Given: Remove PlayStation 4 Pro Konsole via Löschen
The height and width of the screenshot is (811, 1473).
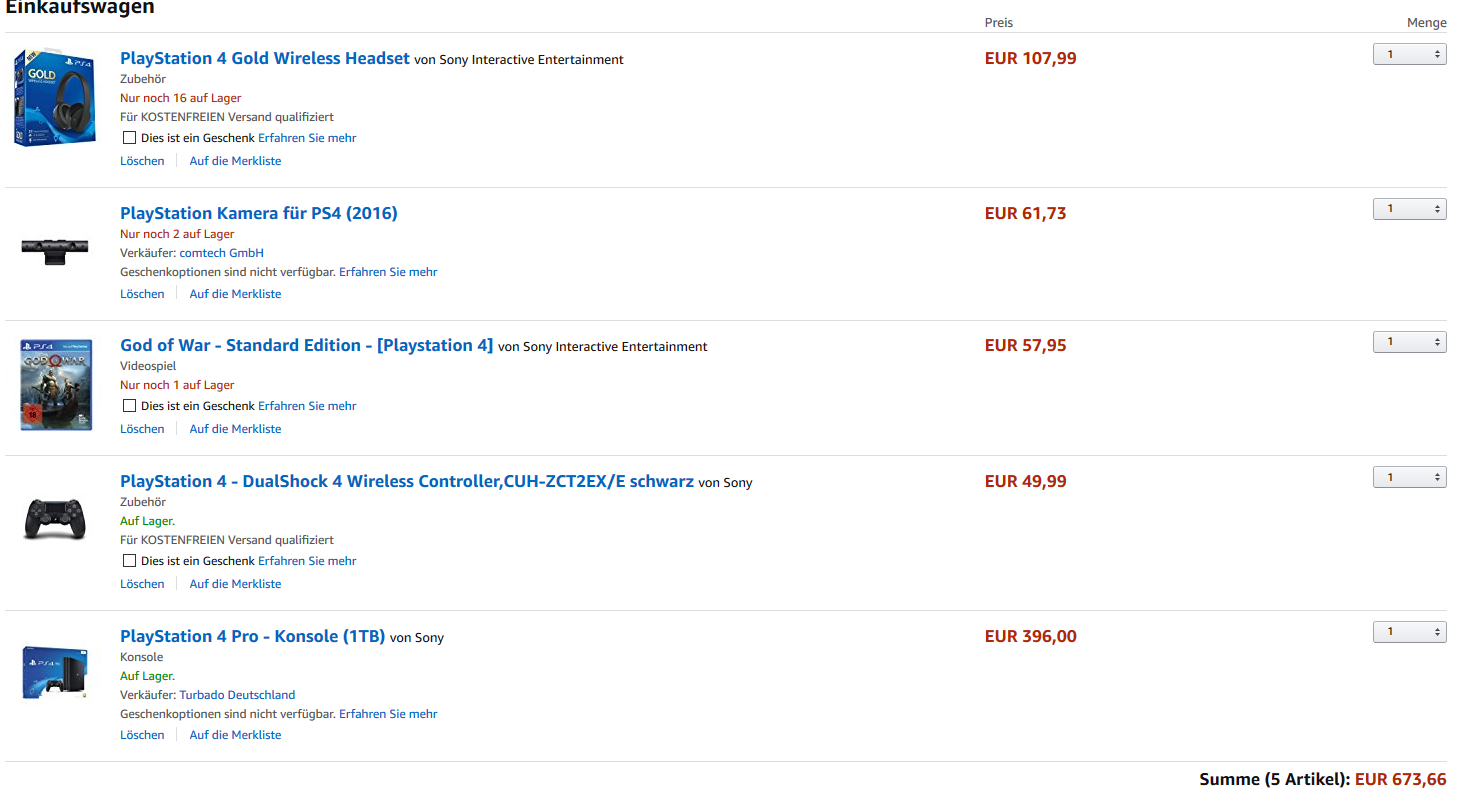Looking at the screenshot, I should [142, 735].
